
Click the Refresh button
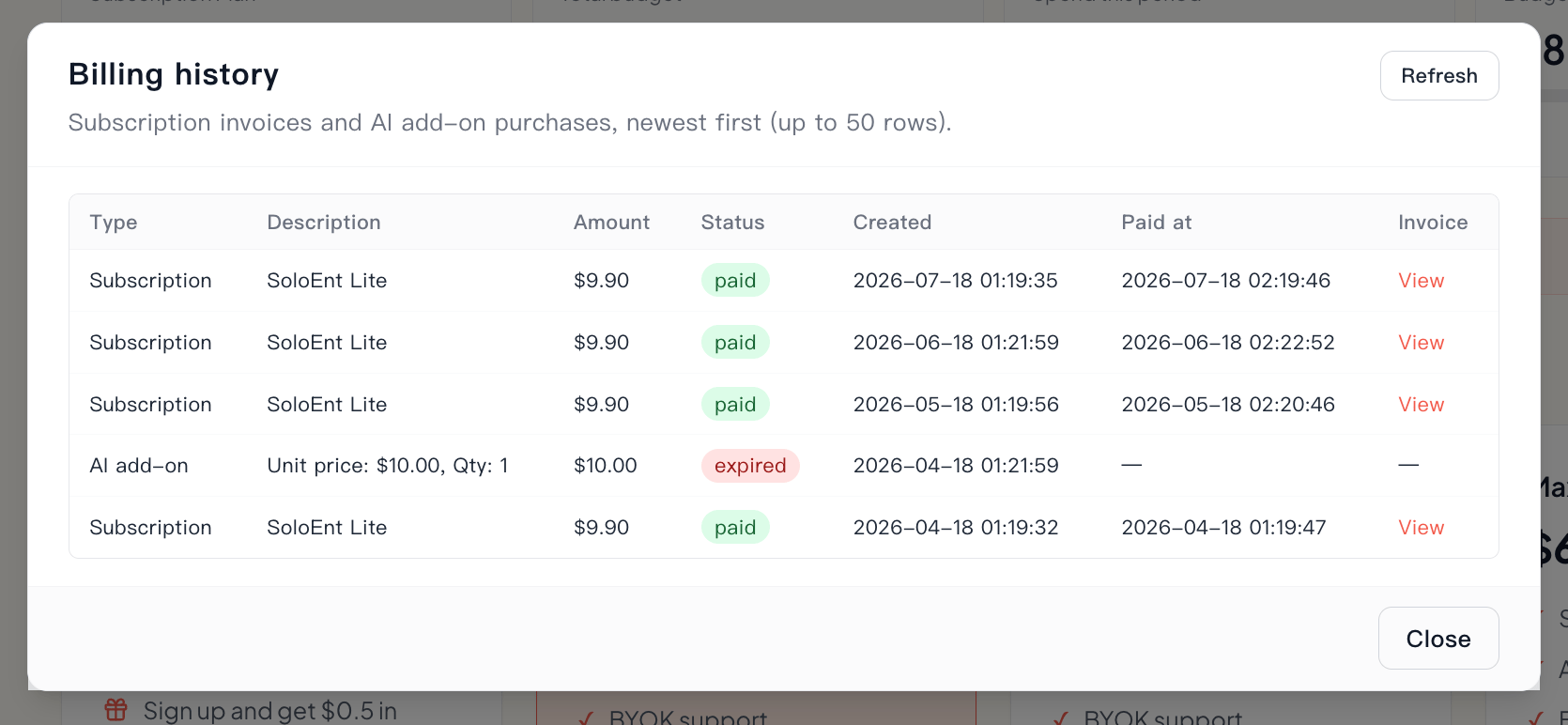1438,76
